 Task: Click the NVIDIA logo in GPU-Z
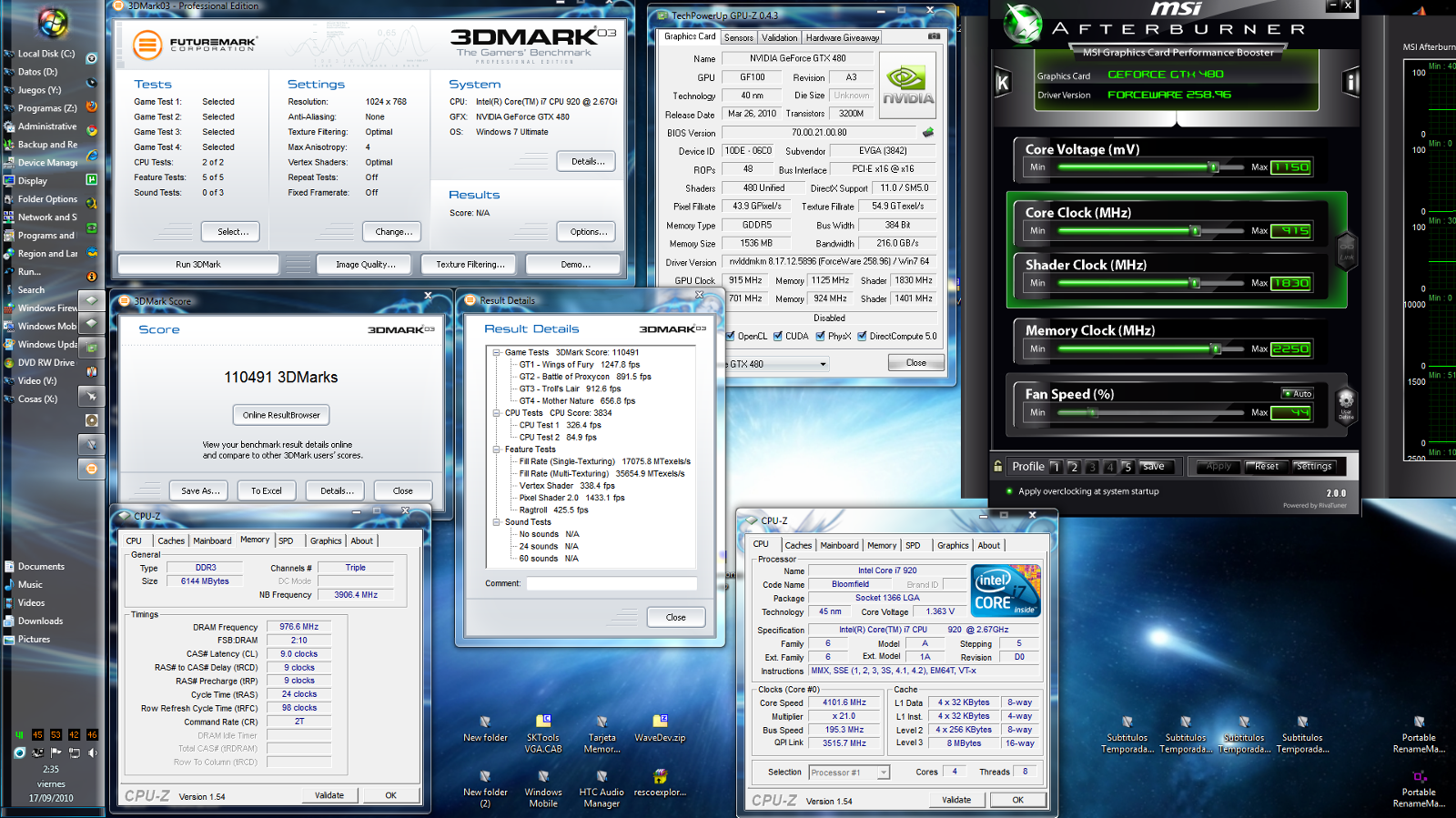pyautogui.click(x=907, y=84)
